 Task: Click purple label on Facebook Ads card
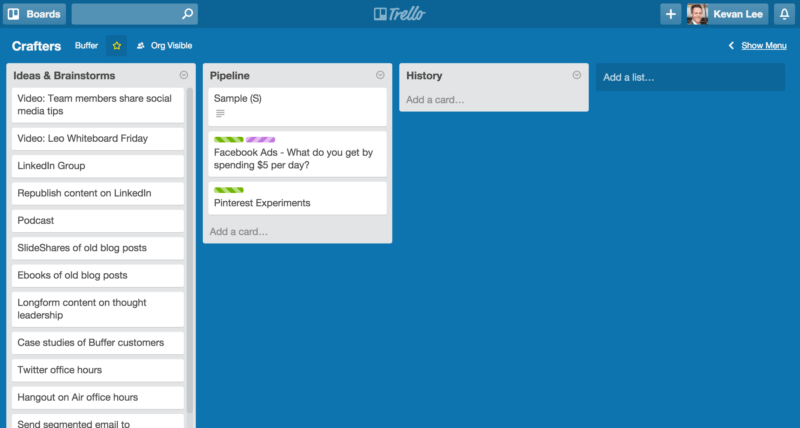pos(260,139)
